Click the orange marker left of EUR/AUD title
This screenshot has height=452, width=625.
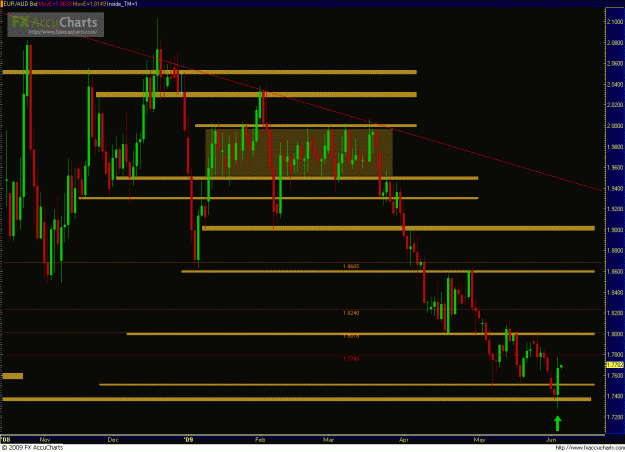click(x=1, y=4)
